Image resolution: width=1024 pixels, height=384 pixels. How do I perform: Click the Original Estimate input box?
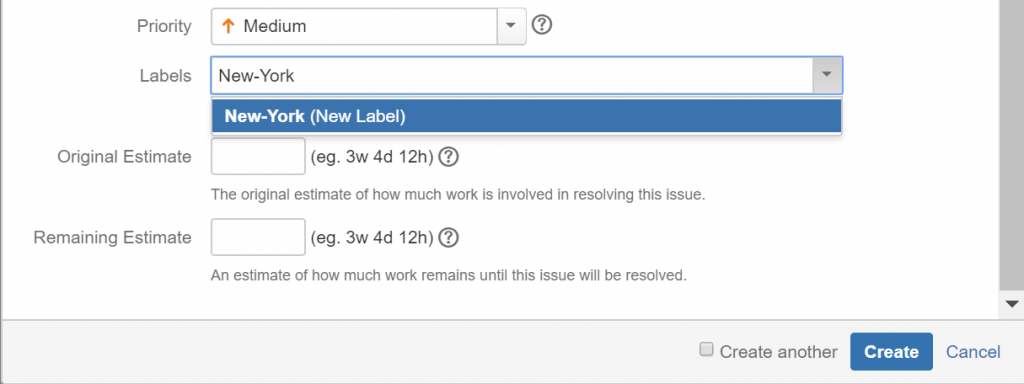(258, 156)
